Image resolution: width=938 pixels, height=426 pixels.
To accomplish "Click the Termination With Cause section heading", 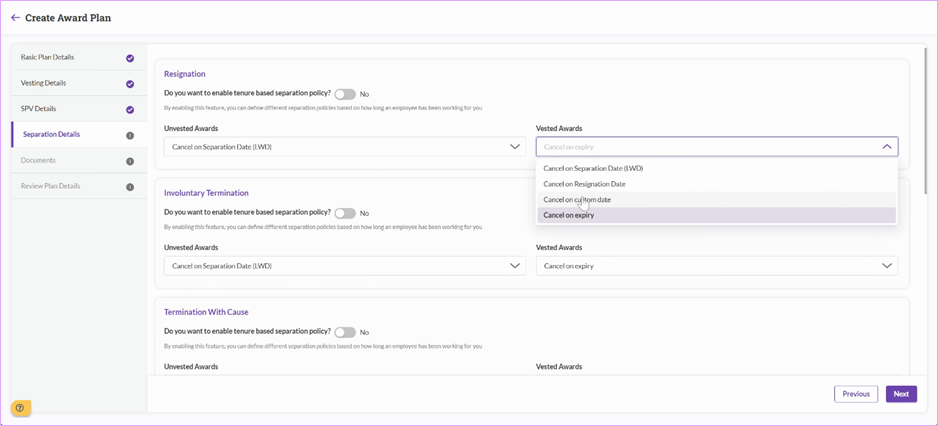I will pyautogui.click(x=206, y=312).
